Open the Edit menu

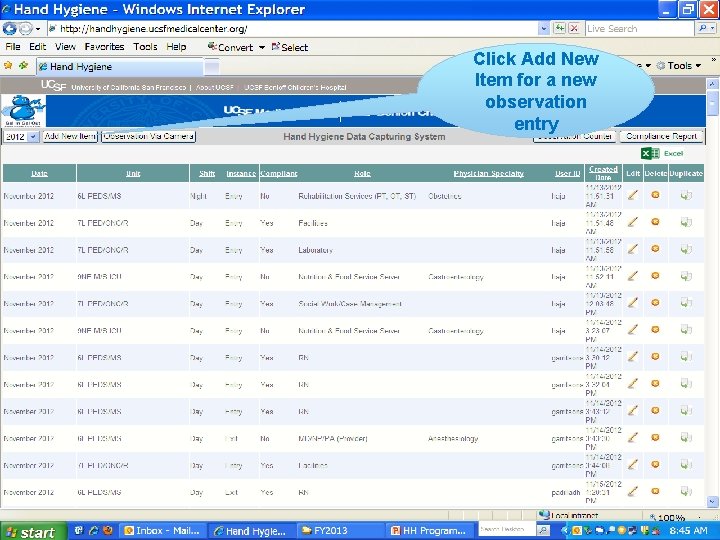(x=37, y=47)
